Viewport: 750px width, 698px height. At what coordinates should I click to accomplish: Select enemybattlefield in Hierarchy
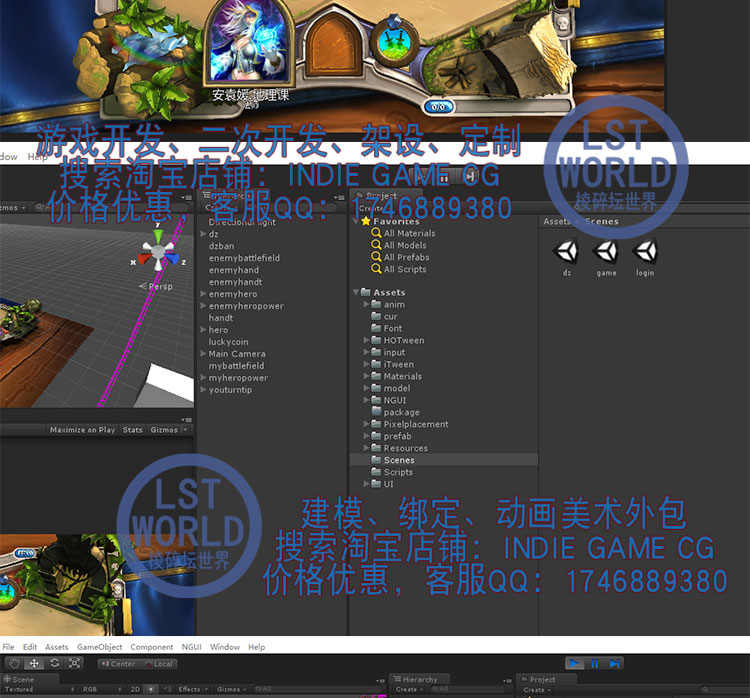[244, 258]
